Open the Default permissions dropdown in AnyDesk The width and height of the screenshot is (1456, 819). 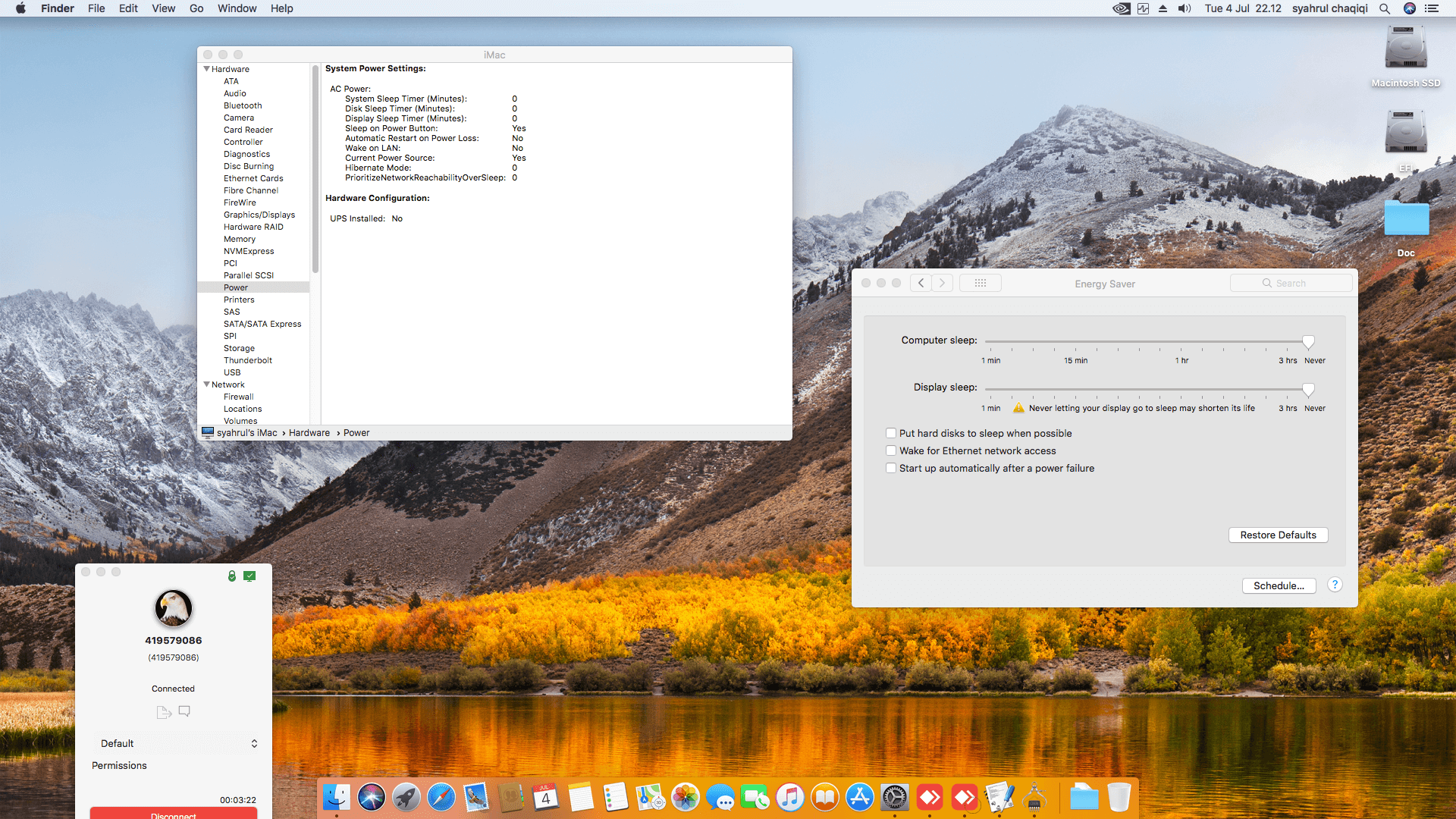tap(177, 743)
